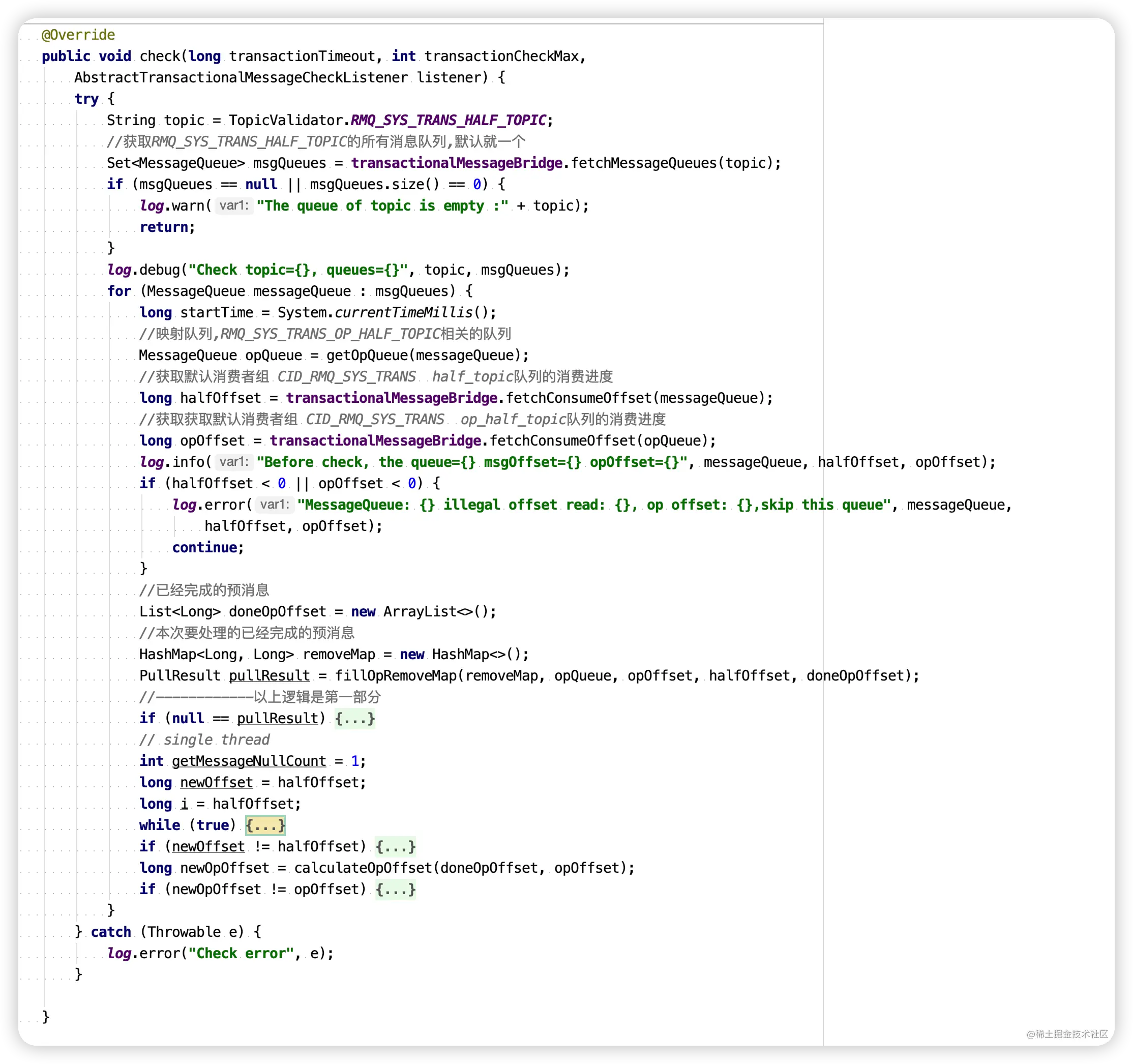Screen dimensions: 1133x1064
Task: Expand folded block after 'if (newOpOffset != opOffset)'
Action: pos(396,890)
